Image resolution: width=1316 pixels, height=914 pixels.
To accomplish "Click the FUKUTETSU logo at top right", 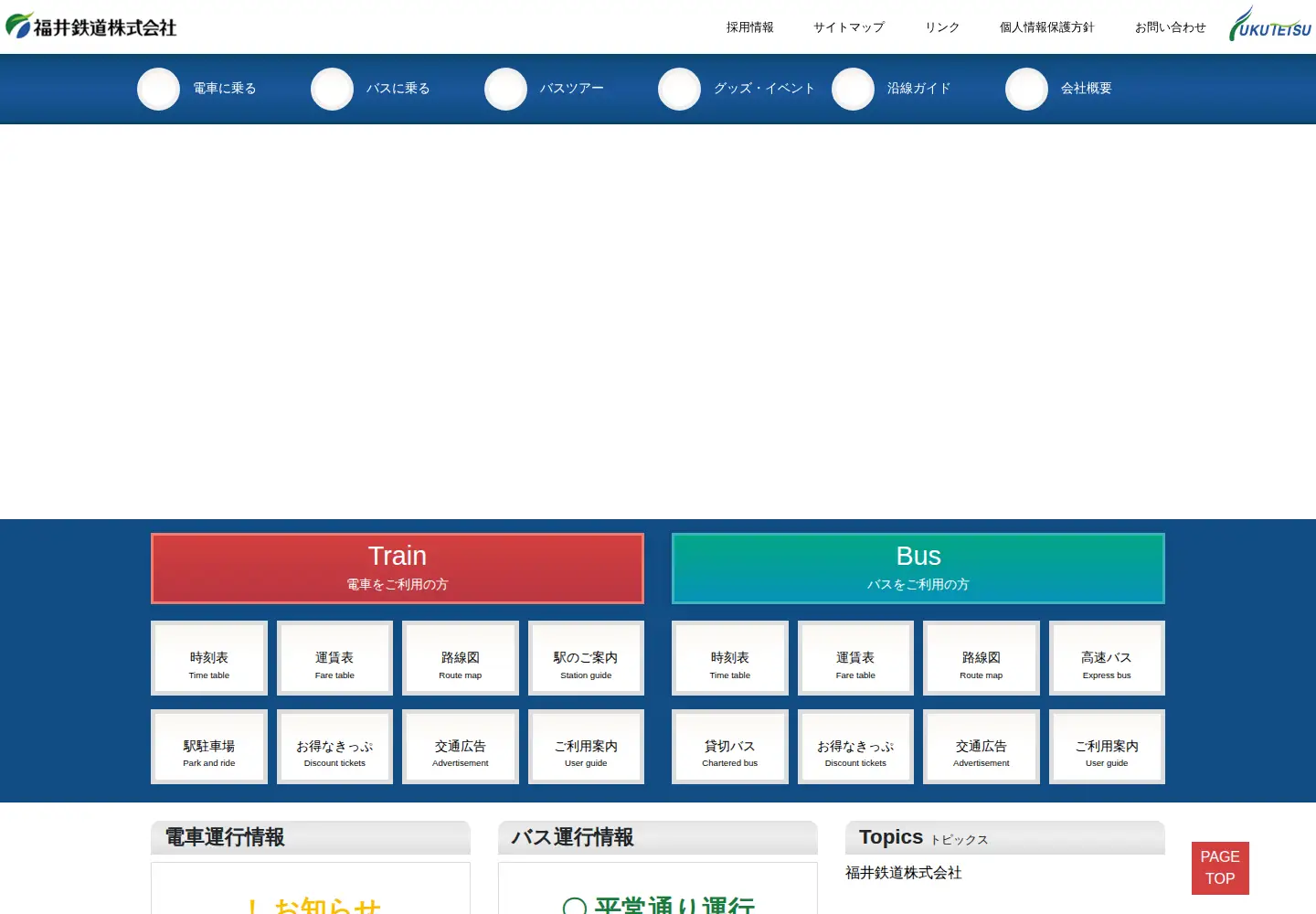I will 1270,25.
